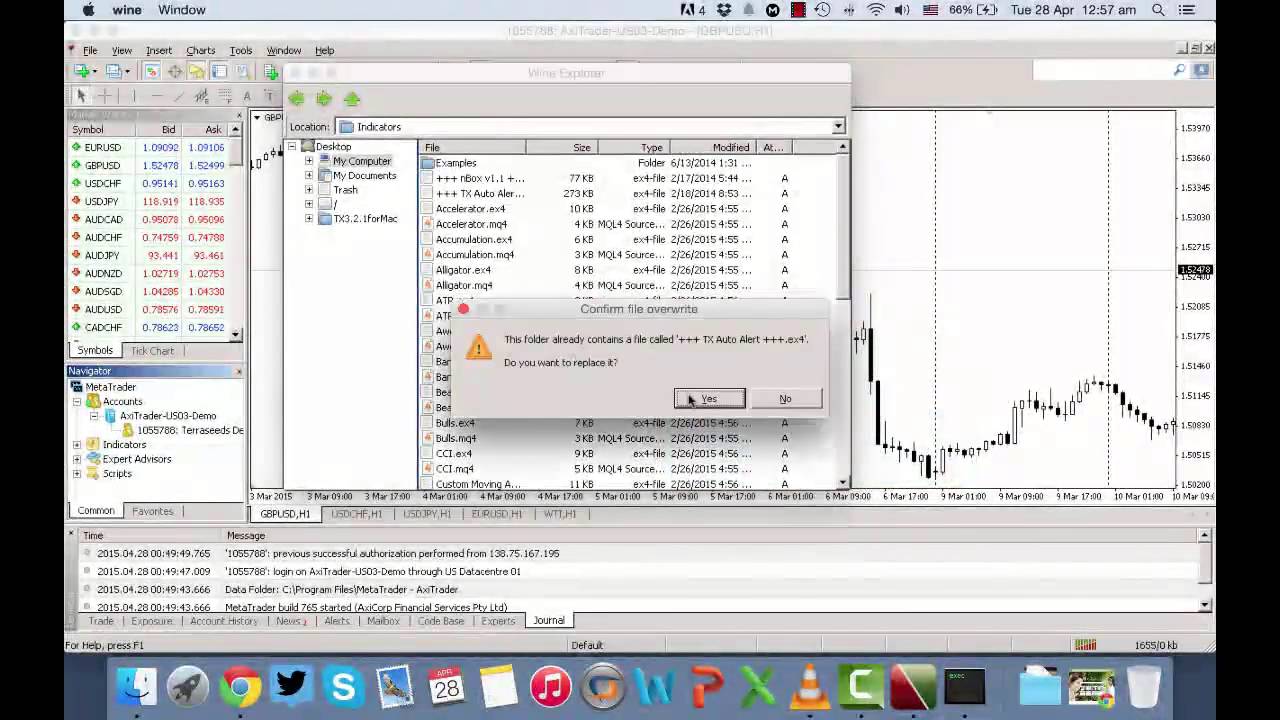
Task: Select Accelerator.ex4 in the file list
Action: [470, 209]
